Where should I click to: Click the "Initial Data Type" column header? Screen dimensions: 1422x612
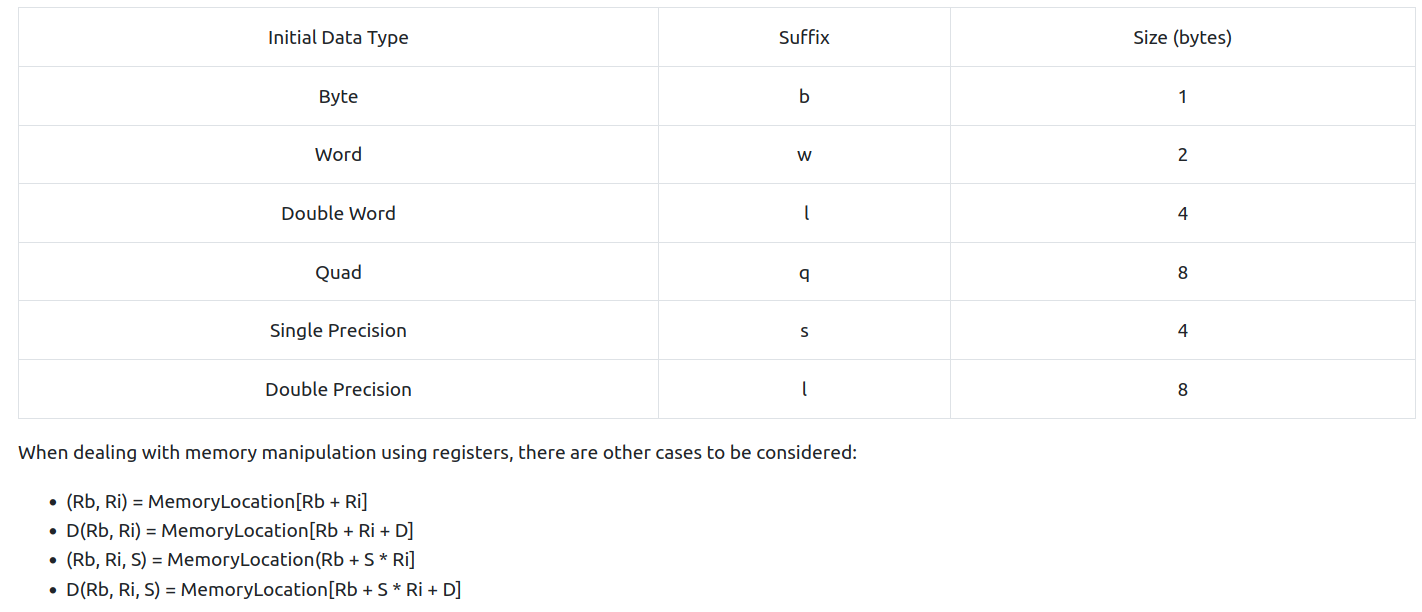click(338, 38)
